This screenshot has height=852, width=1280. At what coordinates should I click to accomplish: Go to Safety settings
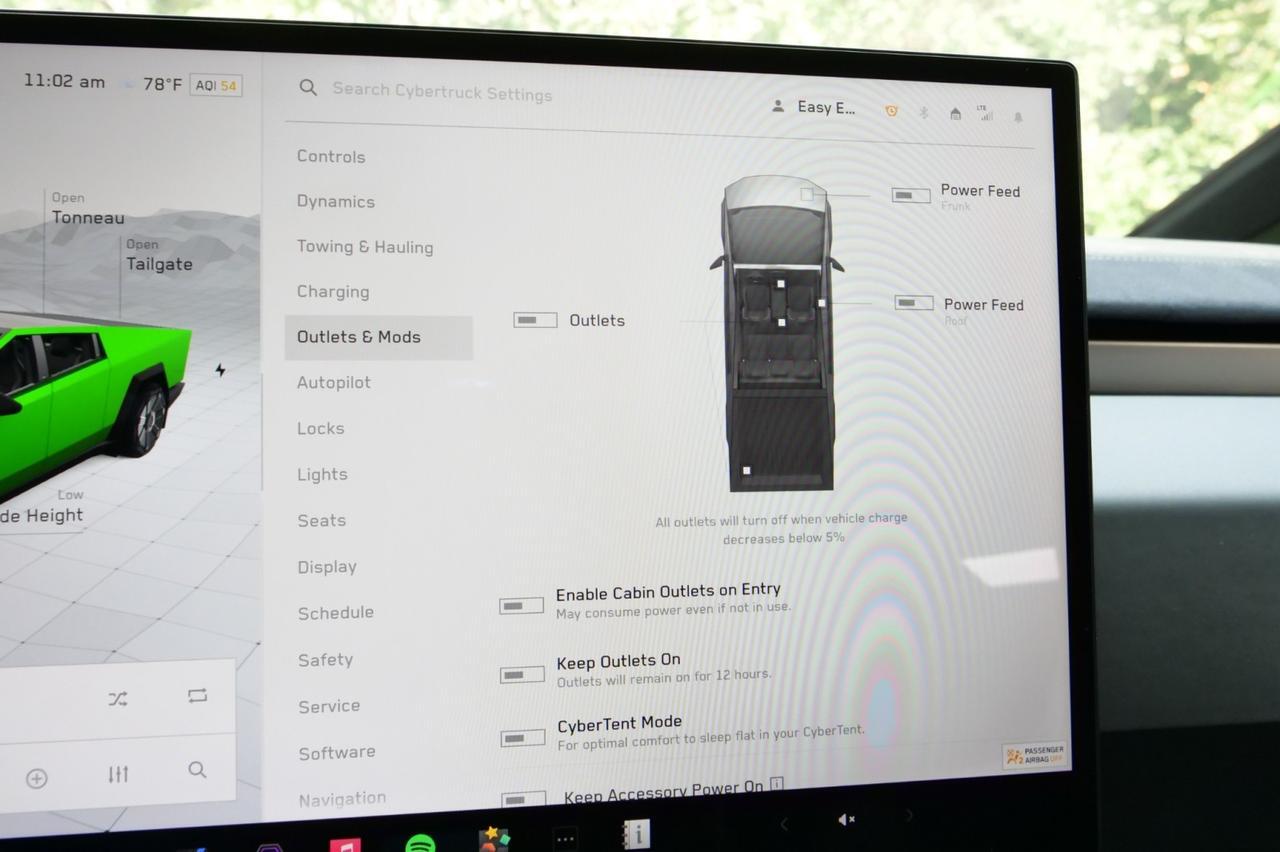point(326,660)
